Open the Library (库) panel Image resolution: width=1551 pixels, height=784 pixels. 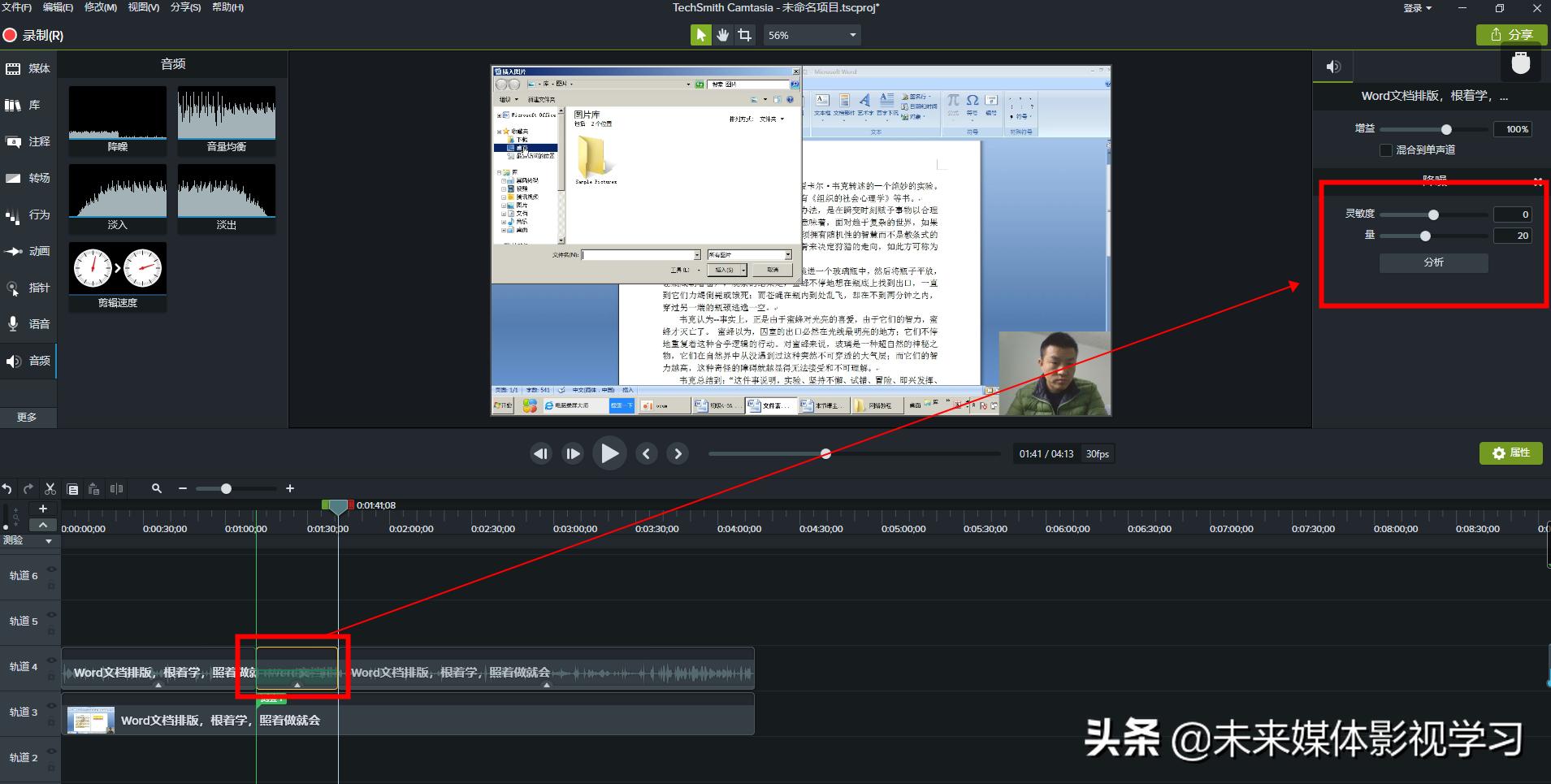[x=28, y=105]
